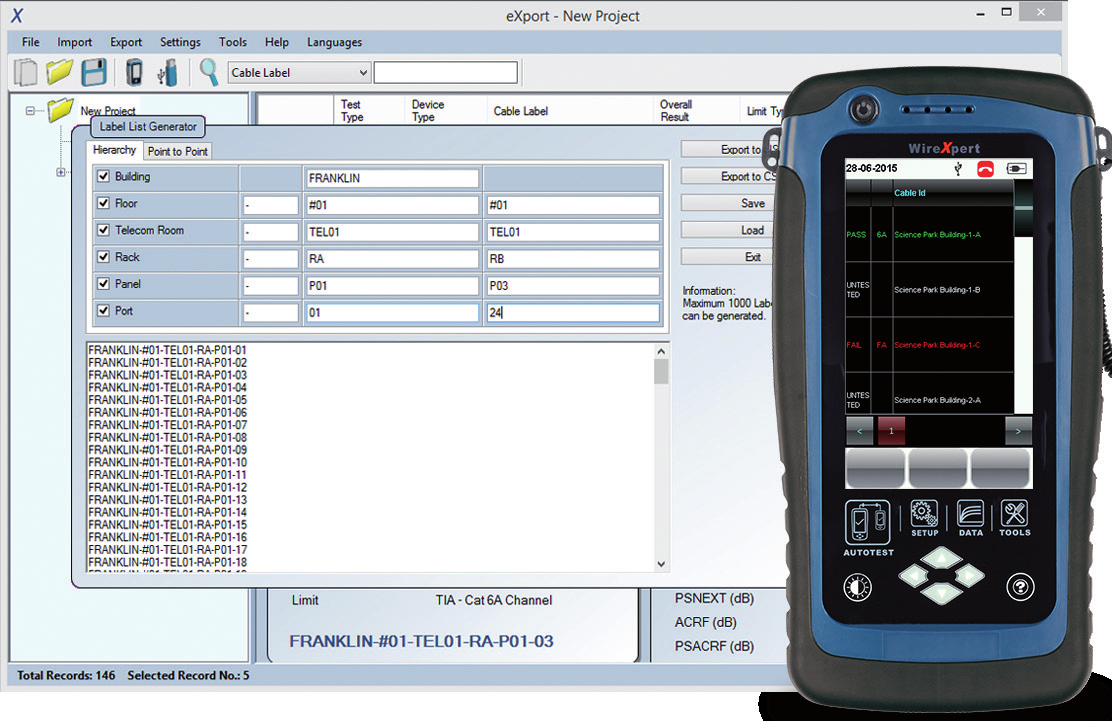Click the label list scroll down arrow
The image size is (1112, 721).
[x=661, y=564]
